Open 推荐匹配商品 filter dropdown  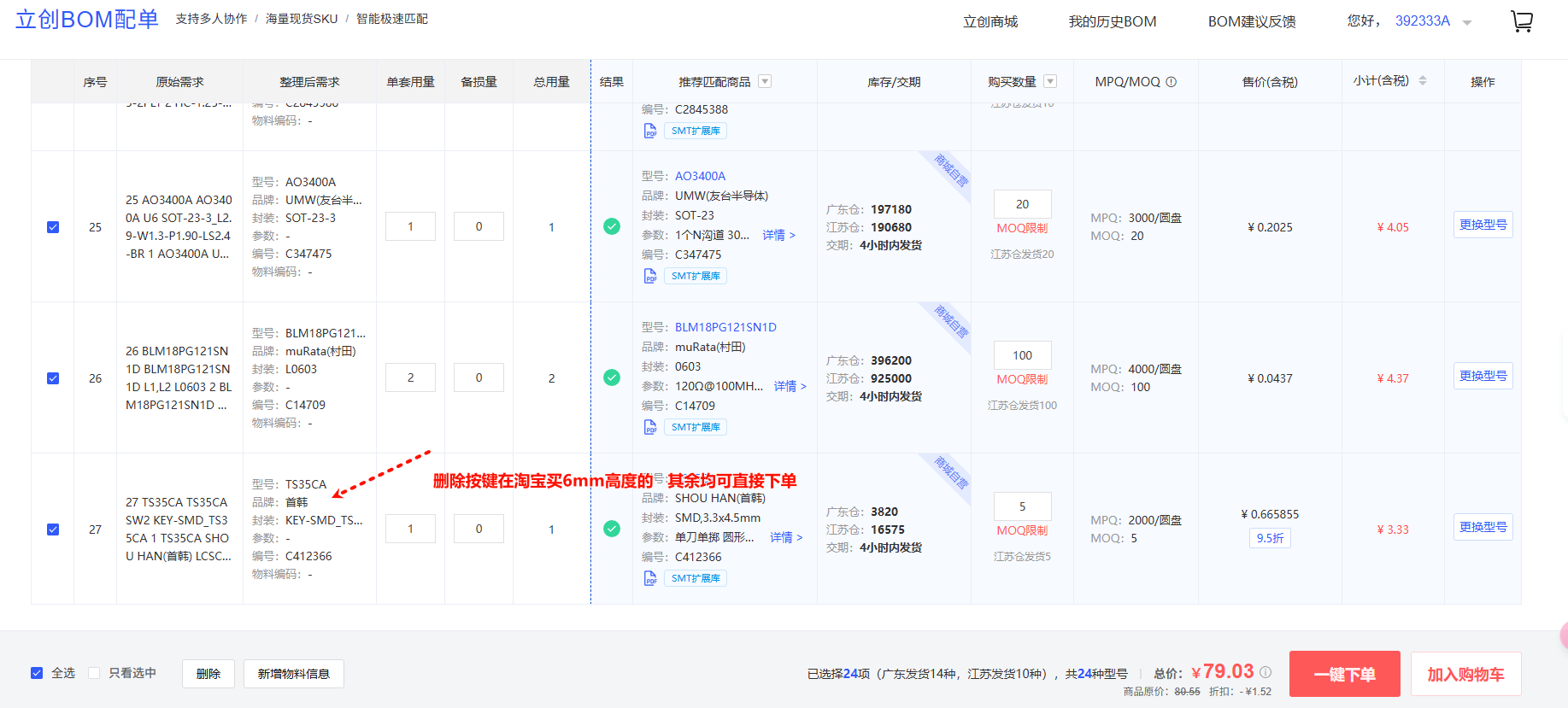pos(765,81)
